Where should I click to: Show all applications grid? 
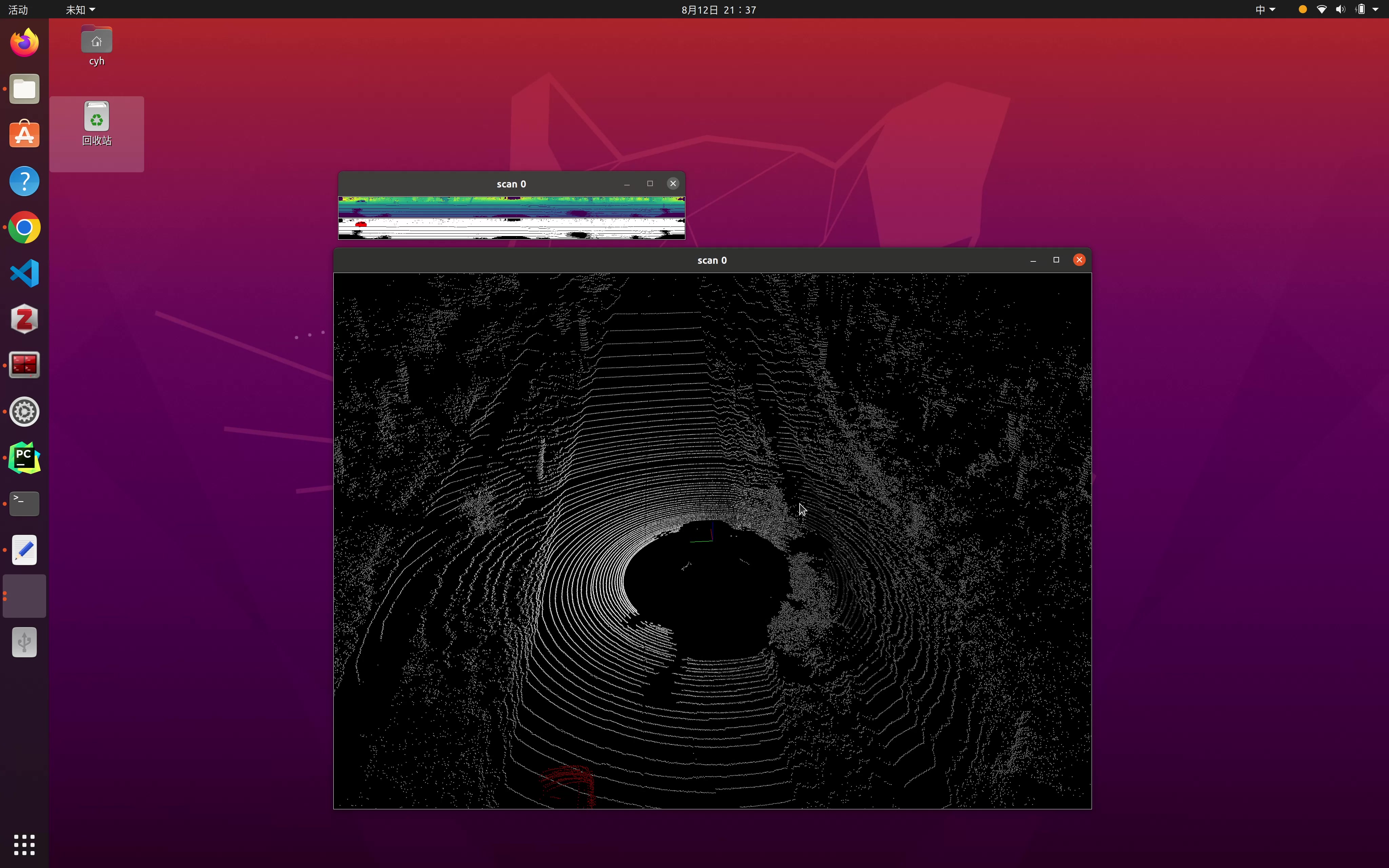24,845
